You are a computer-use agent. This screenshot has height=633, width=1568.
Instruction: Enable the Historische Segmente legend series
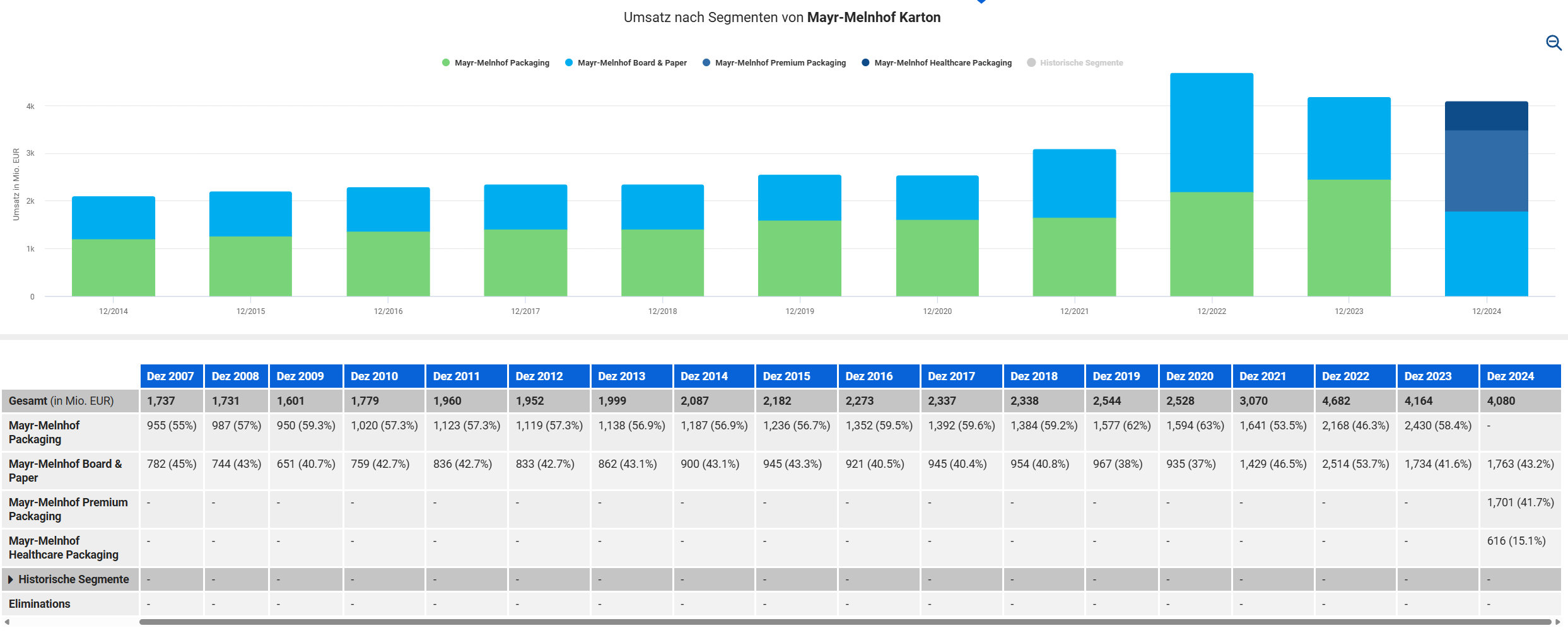[x=1075, y=63]
